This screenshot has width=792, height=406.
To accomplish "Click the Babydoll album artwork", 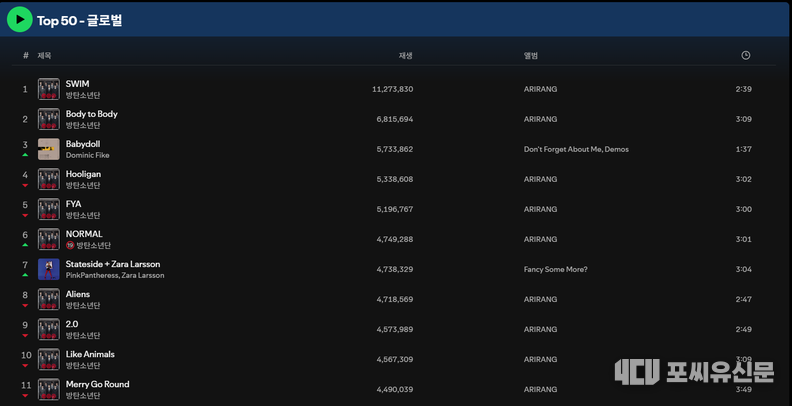I will [x=49, y=149].
